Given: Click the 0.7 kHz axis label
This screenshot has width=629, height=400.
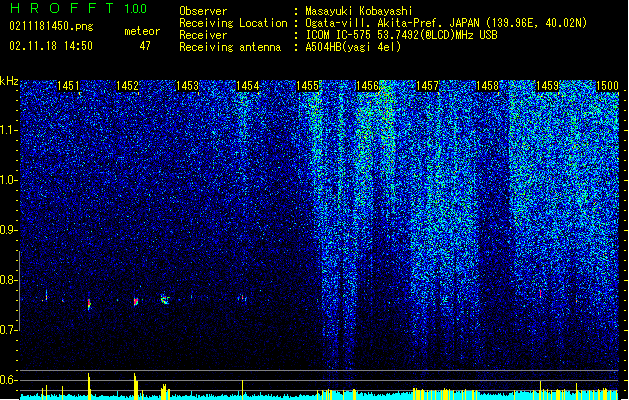Looking at the screenshot, I should [9, 330].
